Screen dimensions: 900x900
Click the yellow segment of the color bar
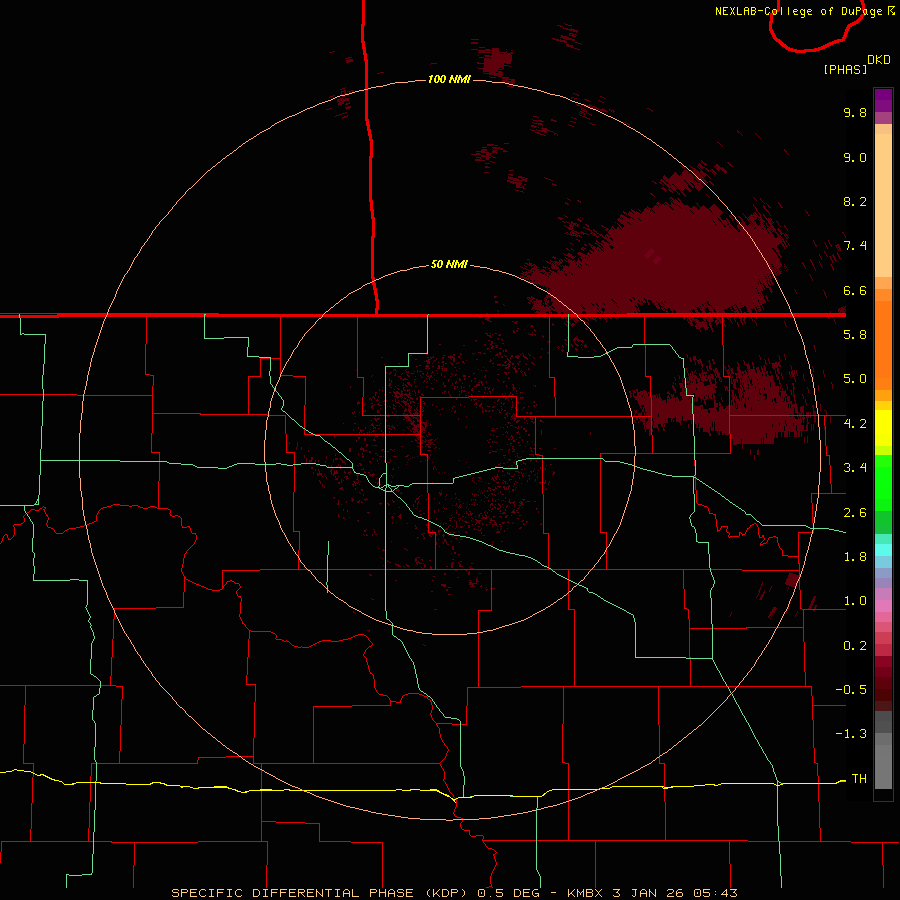(883, 428)
